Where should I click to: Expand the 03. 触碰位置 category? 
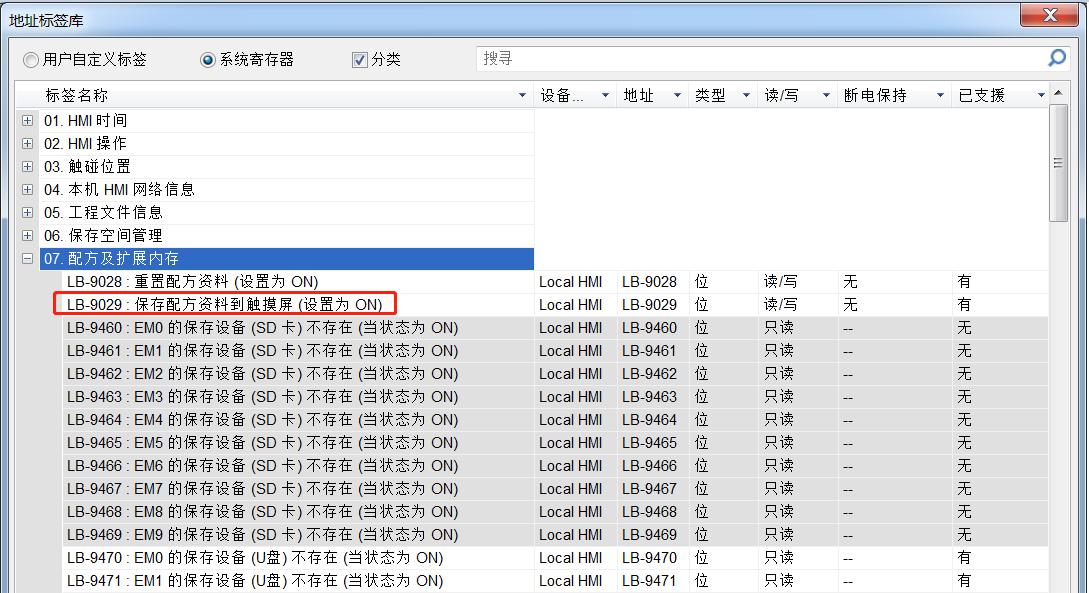point(27,167)
